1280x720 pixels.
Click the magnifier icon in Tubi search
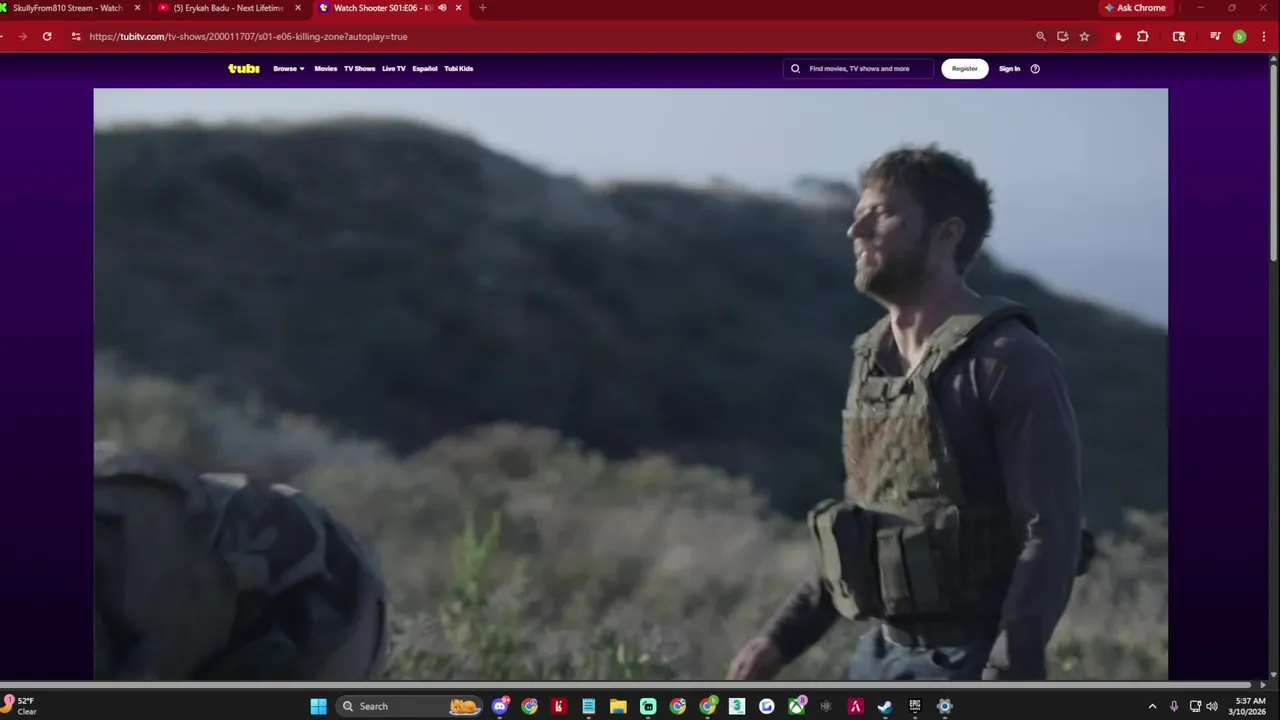tap(796, 69)
